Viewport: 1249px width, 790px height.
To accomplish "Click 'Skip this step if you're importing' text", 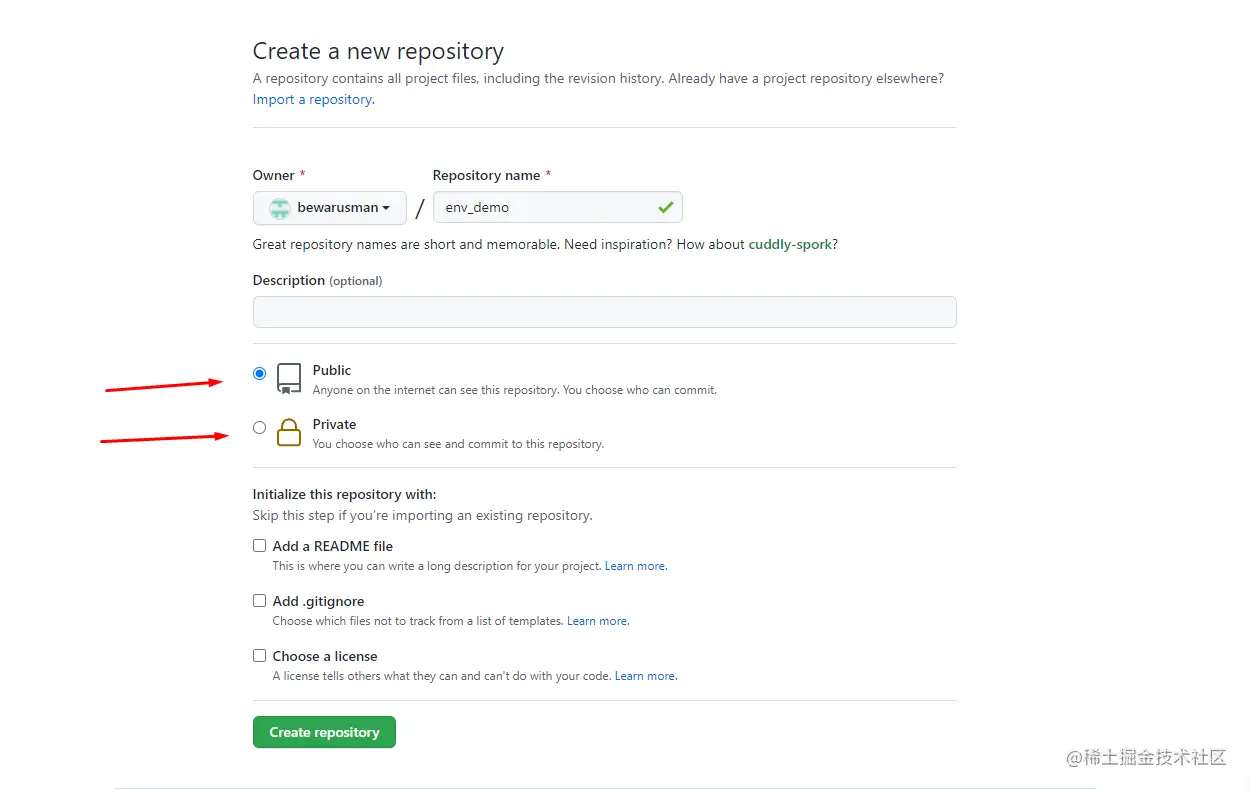I will 422,516.
